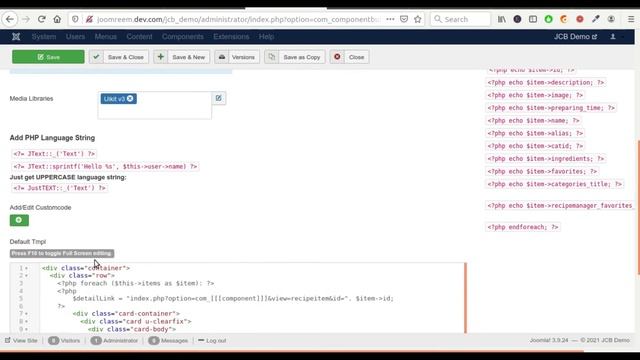Viewport: 640px width, 360px height.
Task: Insert $item->description snippet
Action: click(x=546, y=82)
